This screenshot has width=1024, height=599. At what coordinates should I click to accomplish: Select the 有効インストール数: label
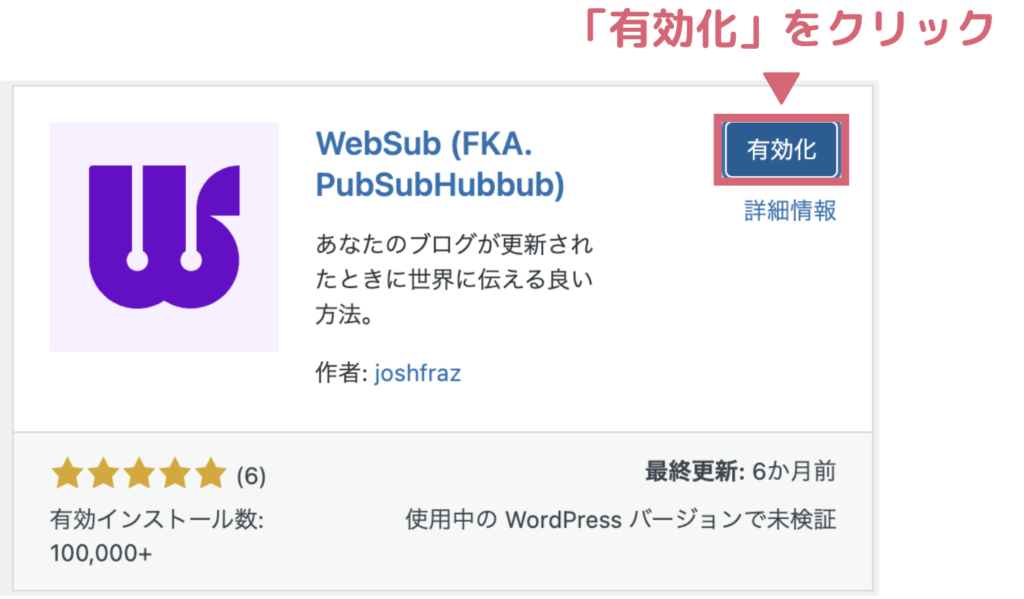coord(157,520)
